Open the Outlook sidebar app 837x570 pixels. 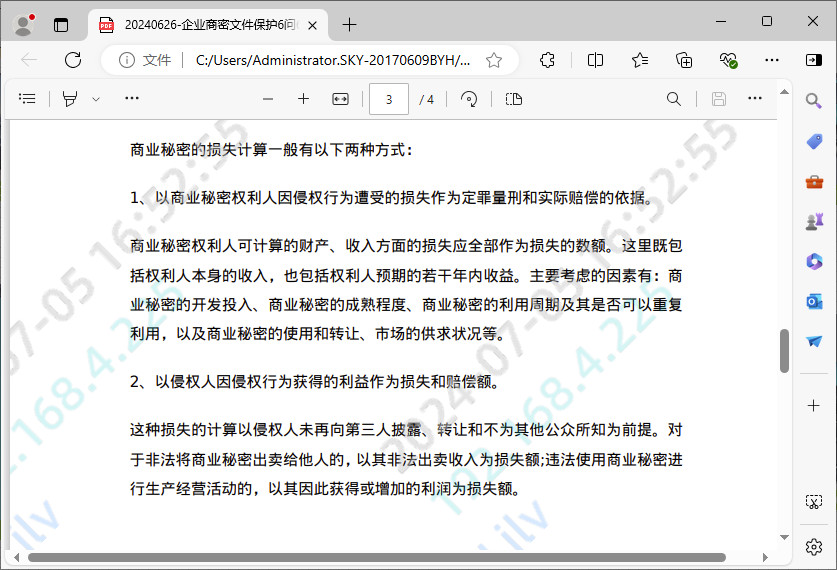[x=814, y=301]
